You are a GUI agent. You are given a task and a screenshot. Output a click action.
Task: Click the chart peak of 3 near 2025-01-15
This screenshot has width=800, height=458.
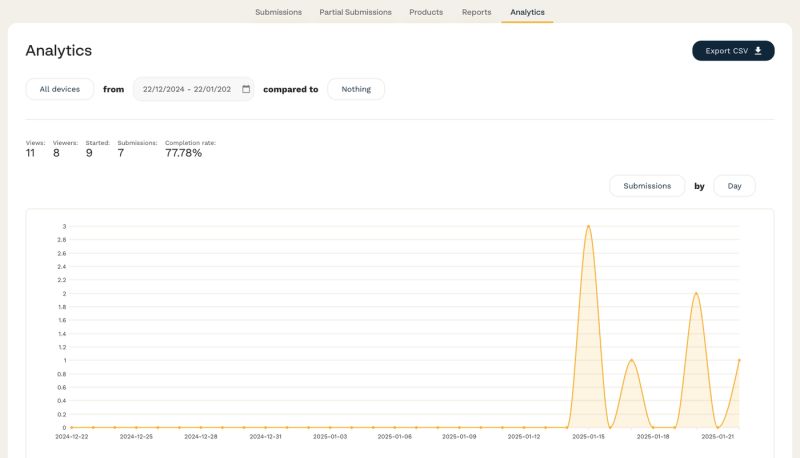(588, 226)
